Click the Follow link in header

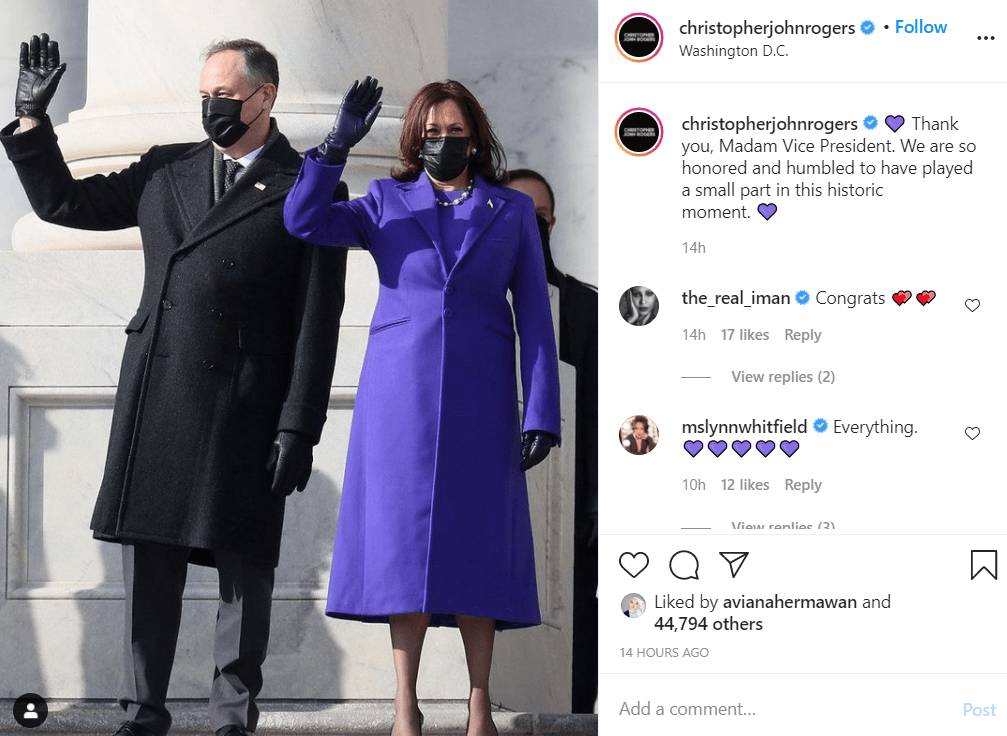point(920,27)
